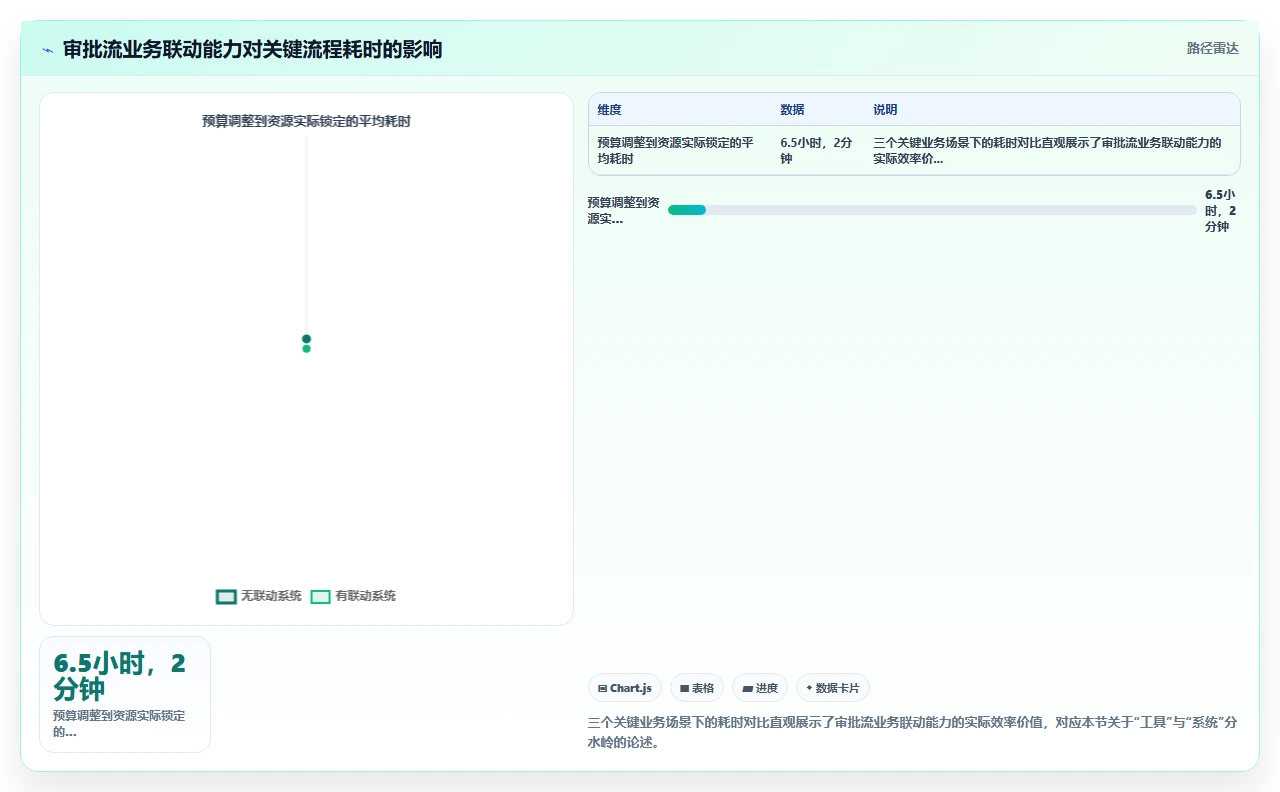Screen dimensions: 1280x792
Task: Click the data card caption 预算调整到资源实际锁定的…
Action: [x=119, y=723]
